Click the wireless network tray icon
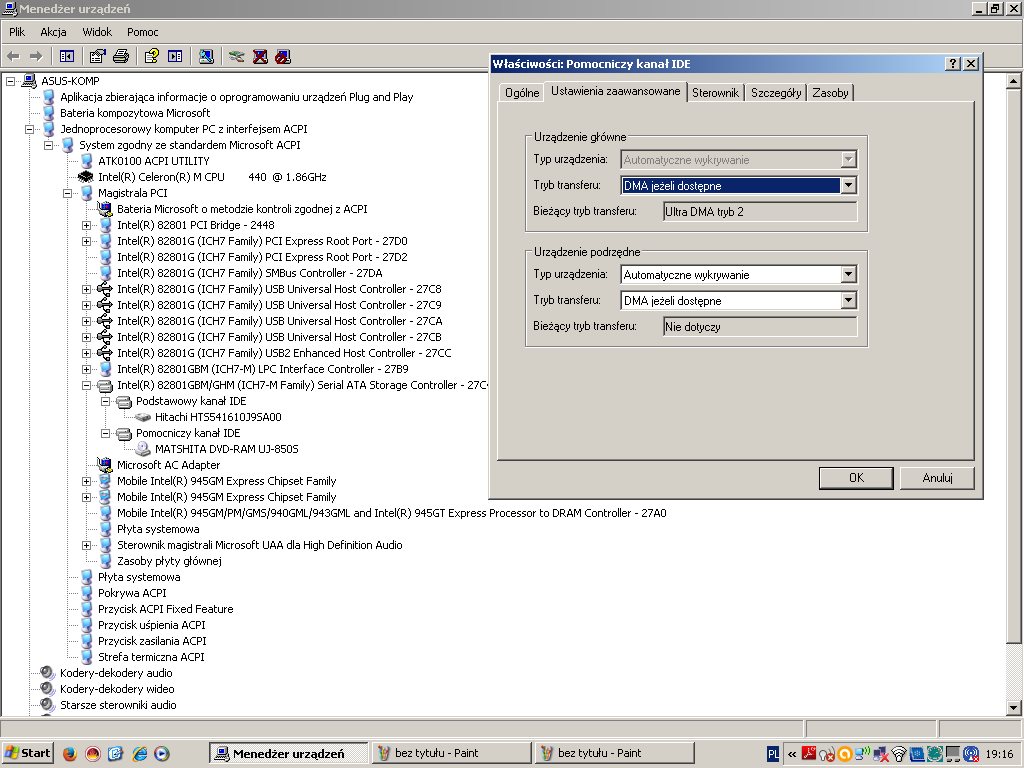 [x=899, y=754]
